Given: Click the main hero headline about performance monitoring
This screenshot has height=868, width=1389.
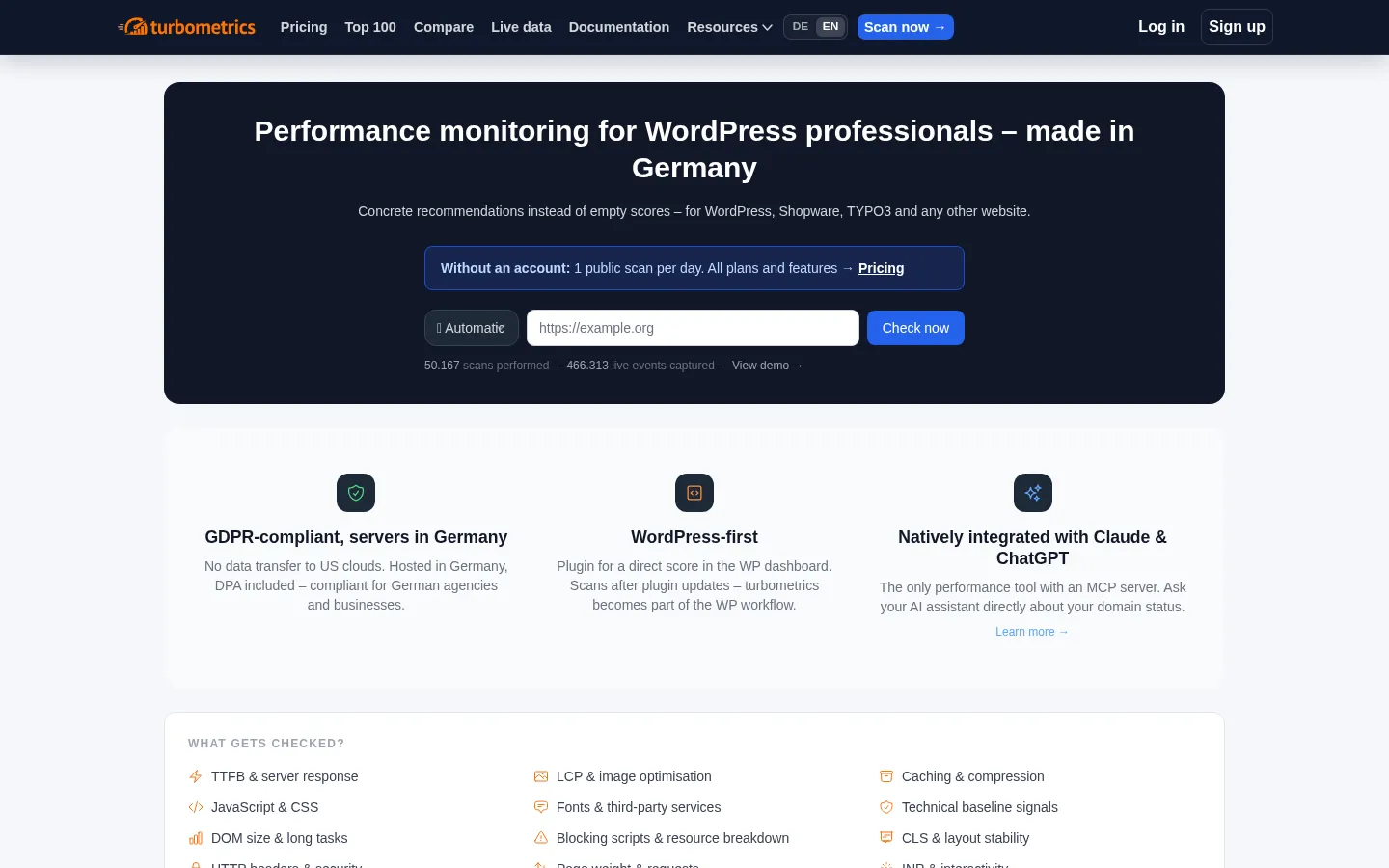Looking at the screenshot, I should coord(694,149).
